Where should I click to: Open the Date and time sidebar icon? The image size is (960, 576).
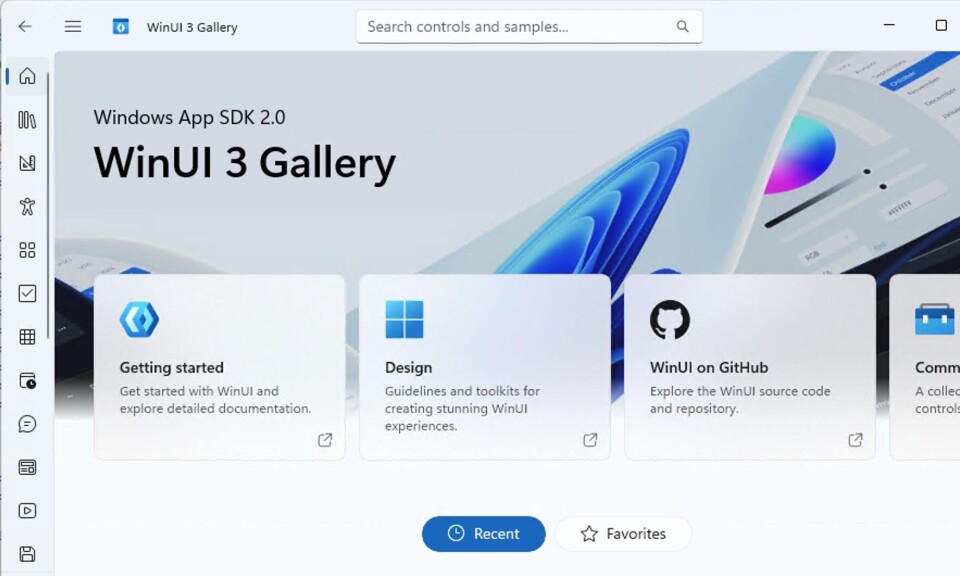click(x=27, y=380)
